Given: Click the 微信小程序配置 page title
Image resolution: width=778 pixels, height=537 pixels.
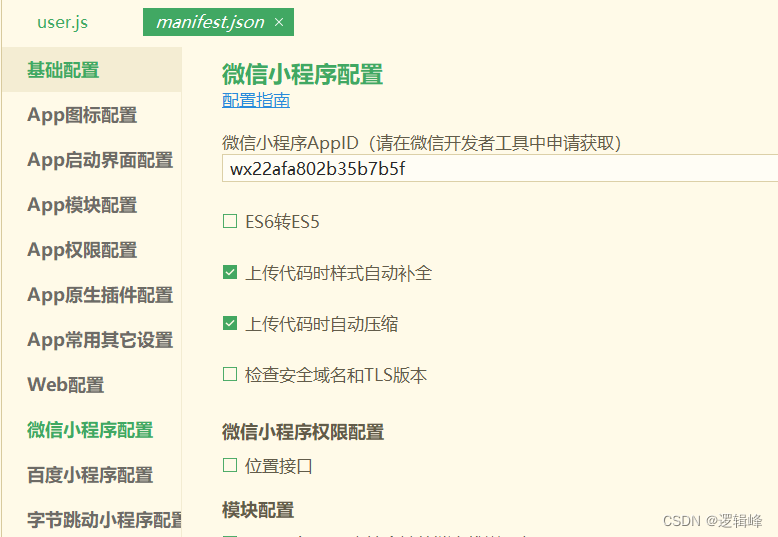Looking at the screenshot, I should (302, 74).
